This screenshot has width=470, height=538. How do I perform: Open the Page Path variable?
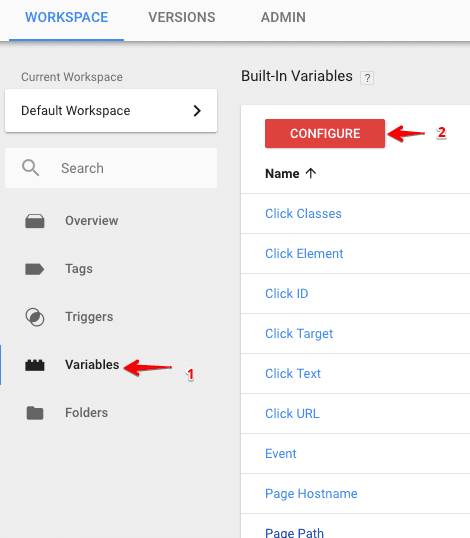click(294, 533)
